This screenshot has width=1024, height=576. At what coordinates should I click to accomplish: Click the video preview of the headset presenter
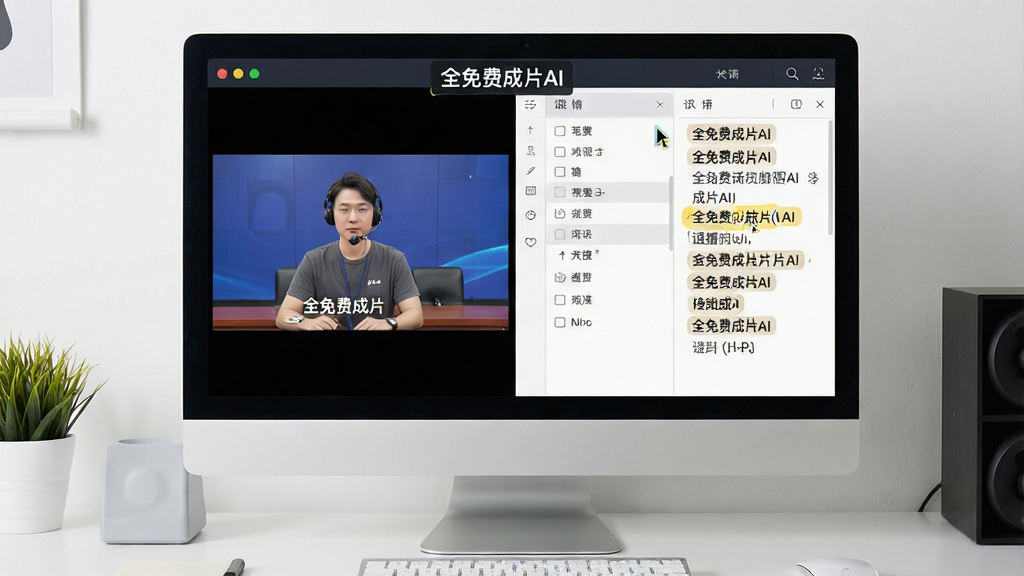360,242
